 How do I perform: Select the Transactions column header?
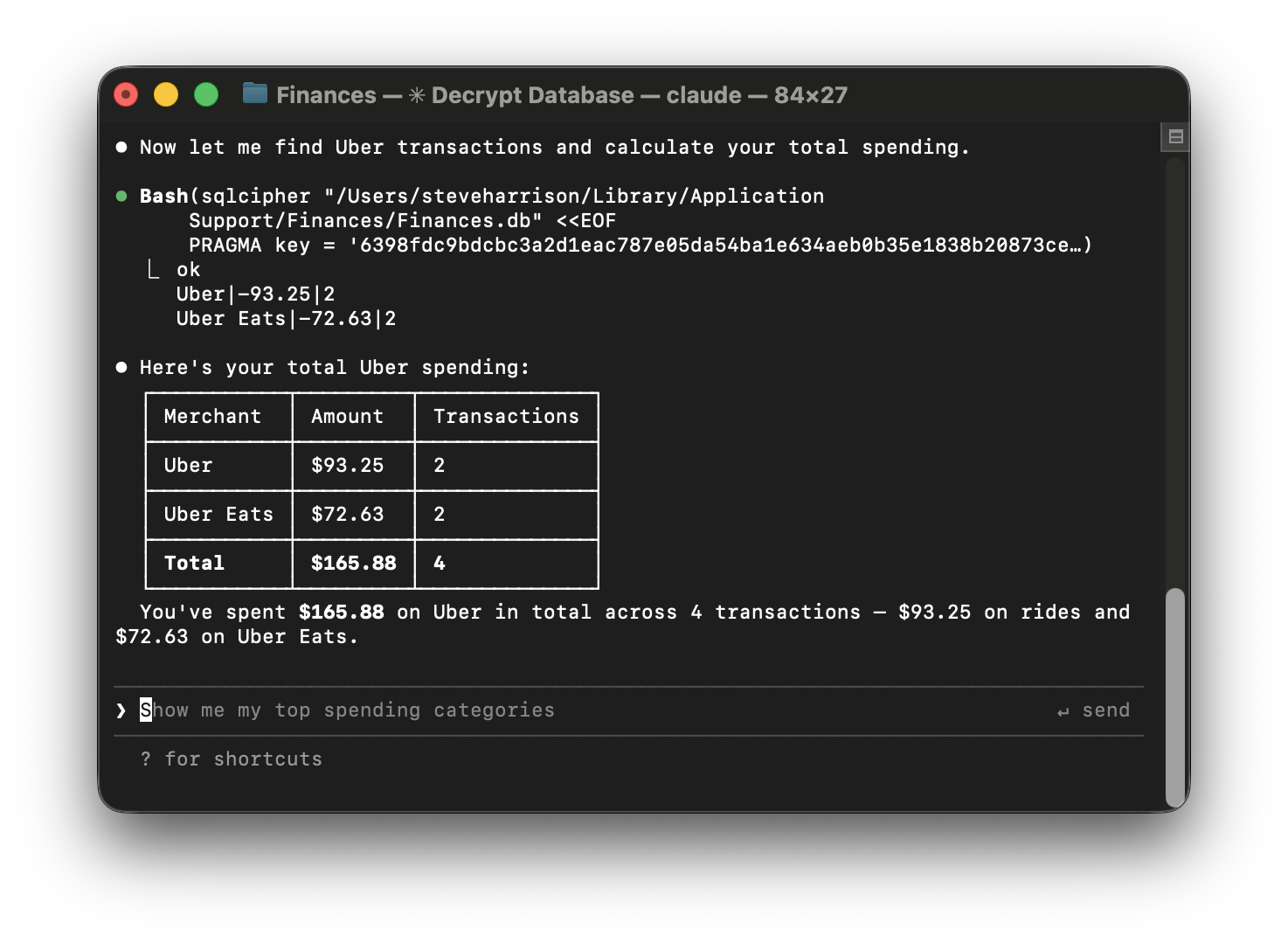pos(506,417)
